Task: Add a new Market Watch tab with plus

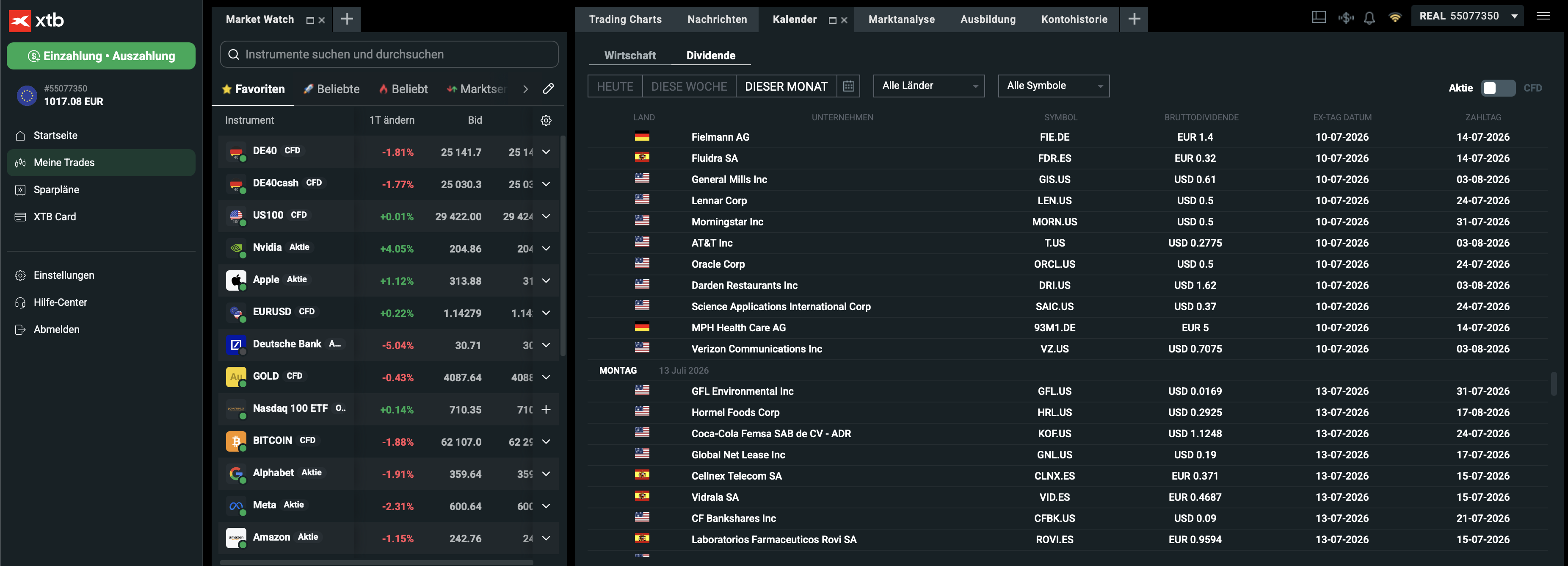Action: (x=347, y=19)
